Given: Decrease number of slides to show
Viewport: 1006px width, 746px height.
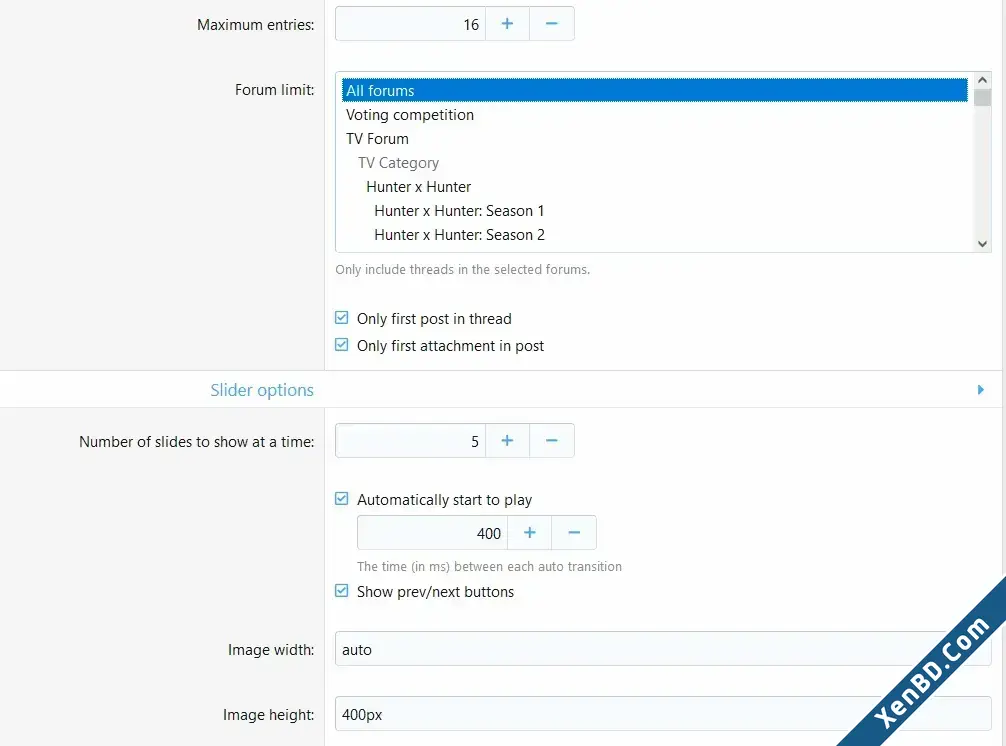Looking at the screenshot, I should click(552, 441).
